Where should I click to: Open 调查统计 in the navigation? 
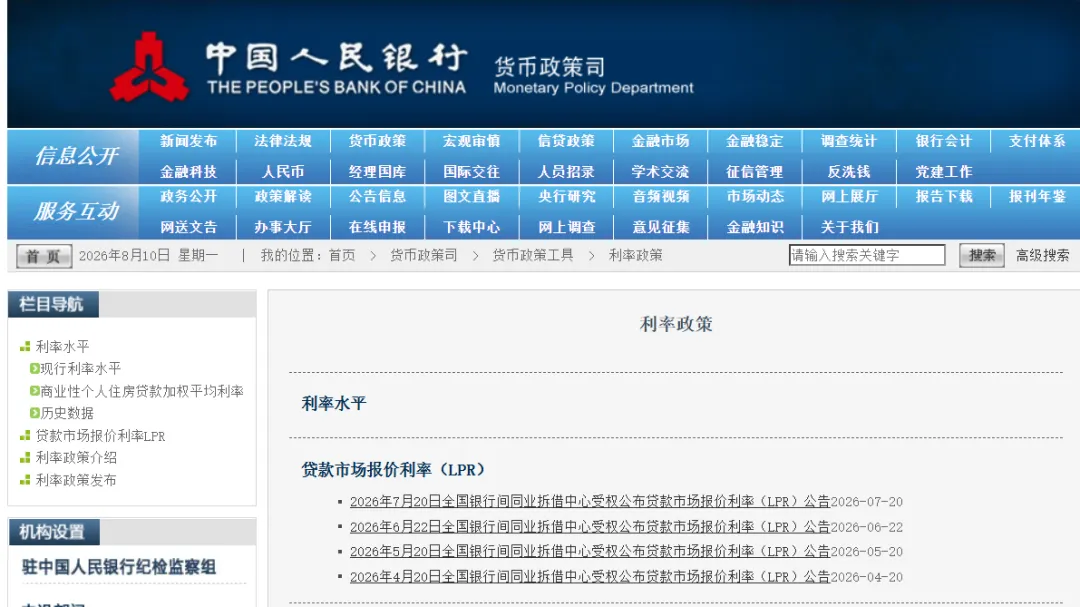[849, 141]
